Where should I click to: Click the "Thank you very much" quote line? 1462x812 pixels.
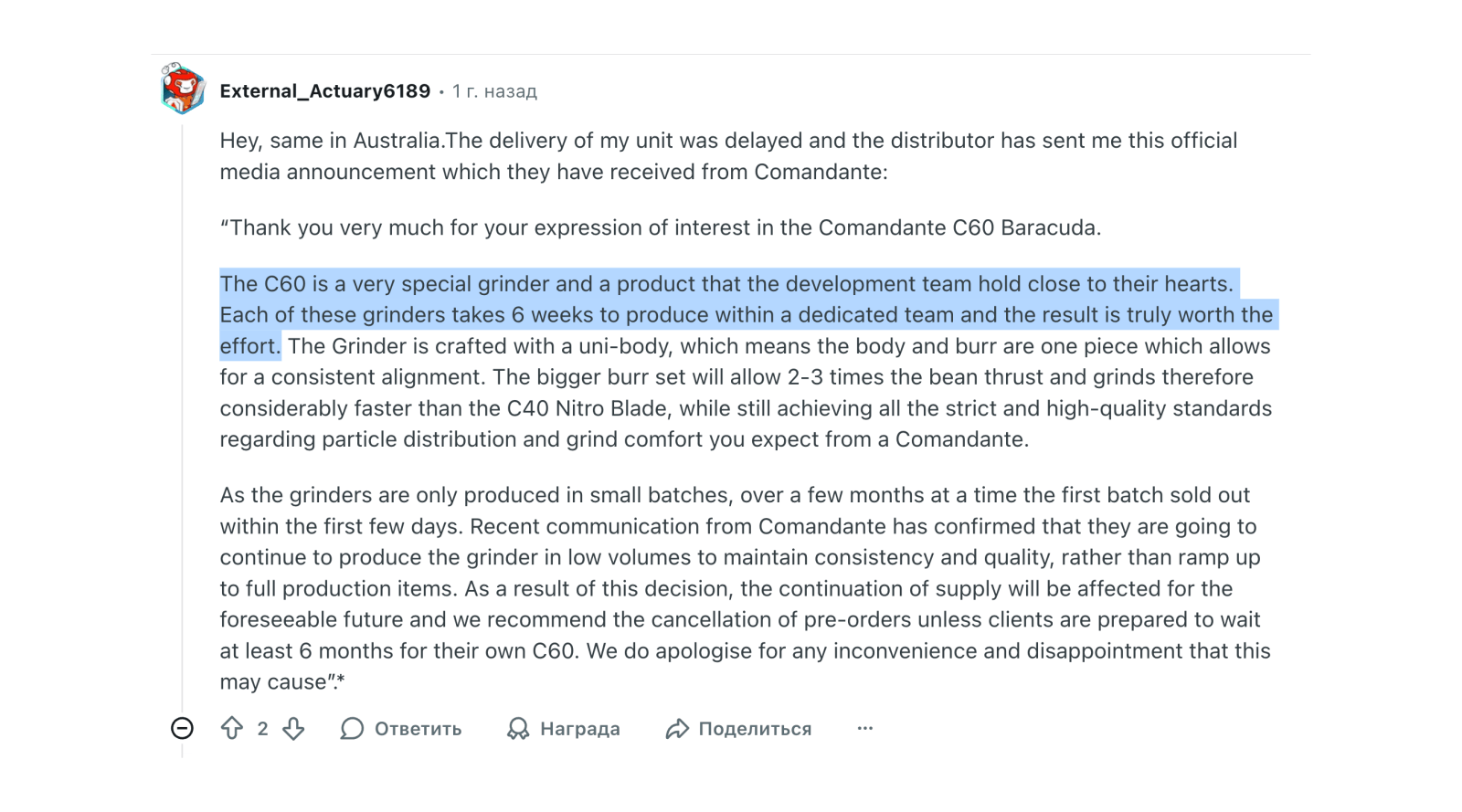point(660,227)
